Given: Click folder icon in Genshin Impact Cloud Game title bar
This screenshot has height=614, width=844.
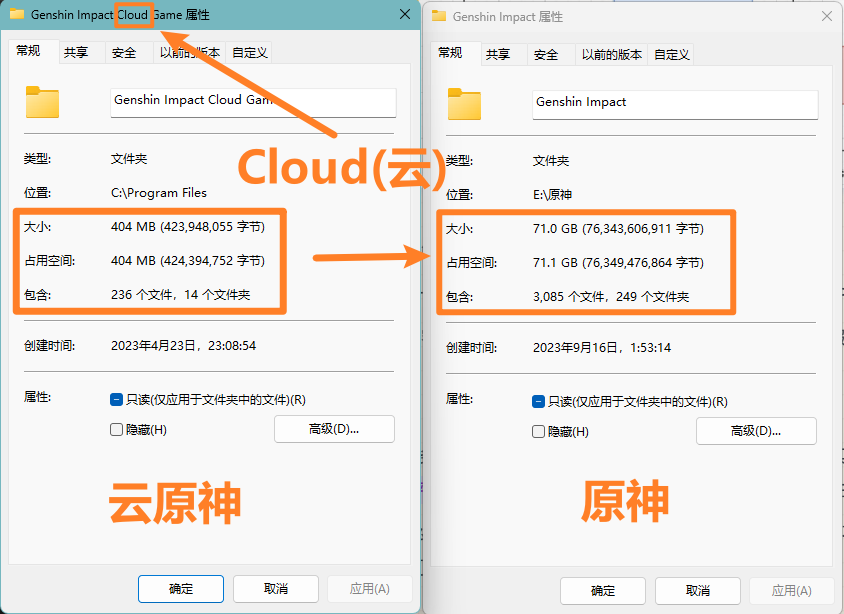Looking at the screenshot, I should point(17,14).
